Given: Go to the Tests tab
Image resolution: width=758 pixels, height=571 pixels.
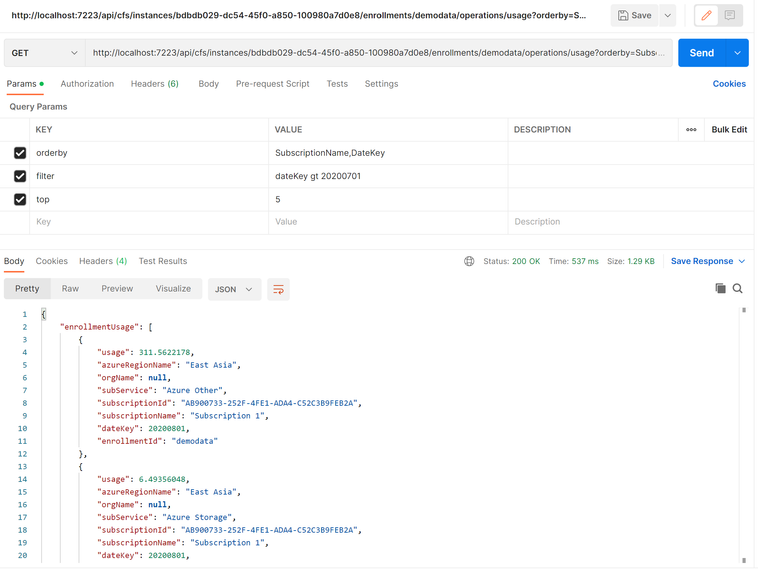Looking at the screenshot, I should pyautogui.click(x=337, y=84).
